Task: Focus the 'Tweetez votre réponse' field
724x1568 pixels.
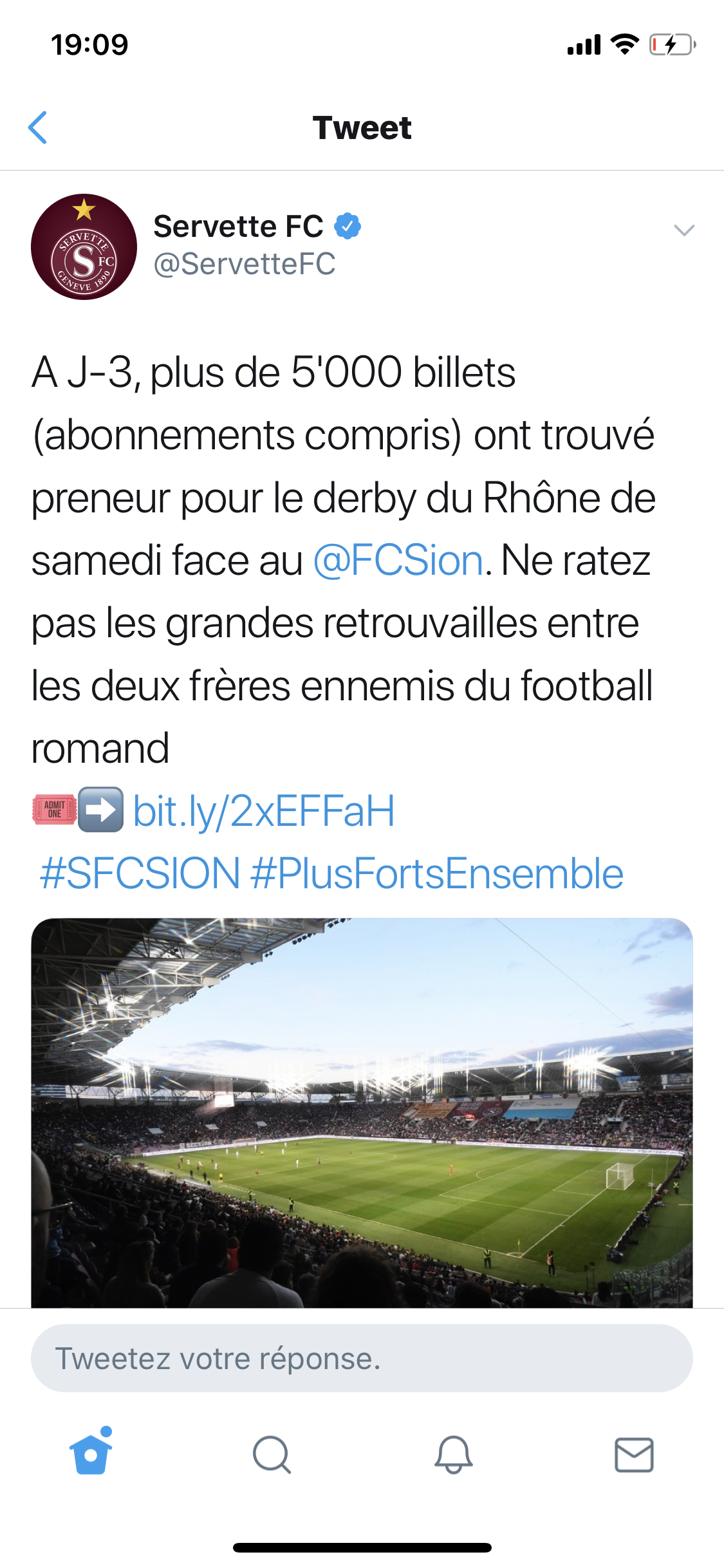Action: point(362,1358)
